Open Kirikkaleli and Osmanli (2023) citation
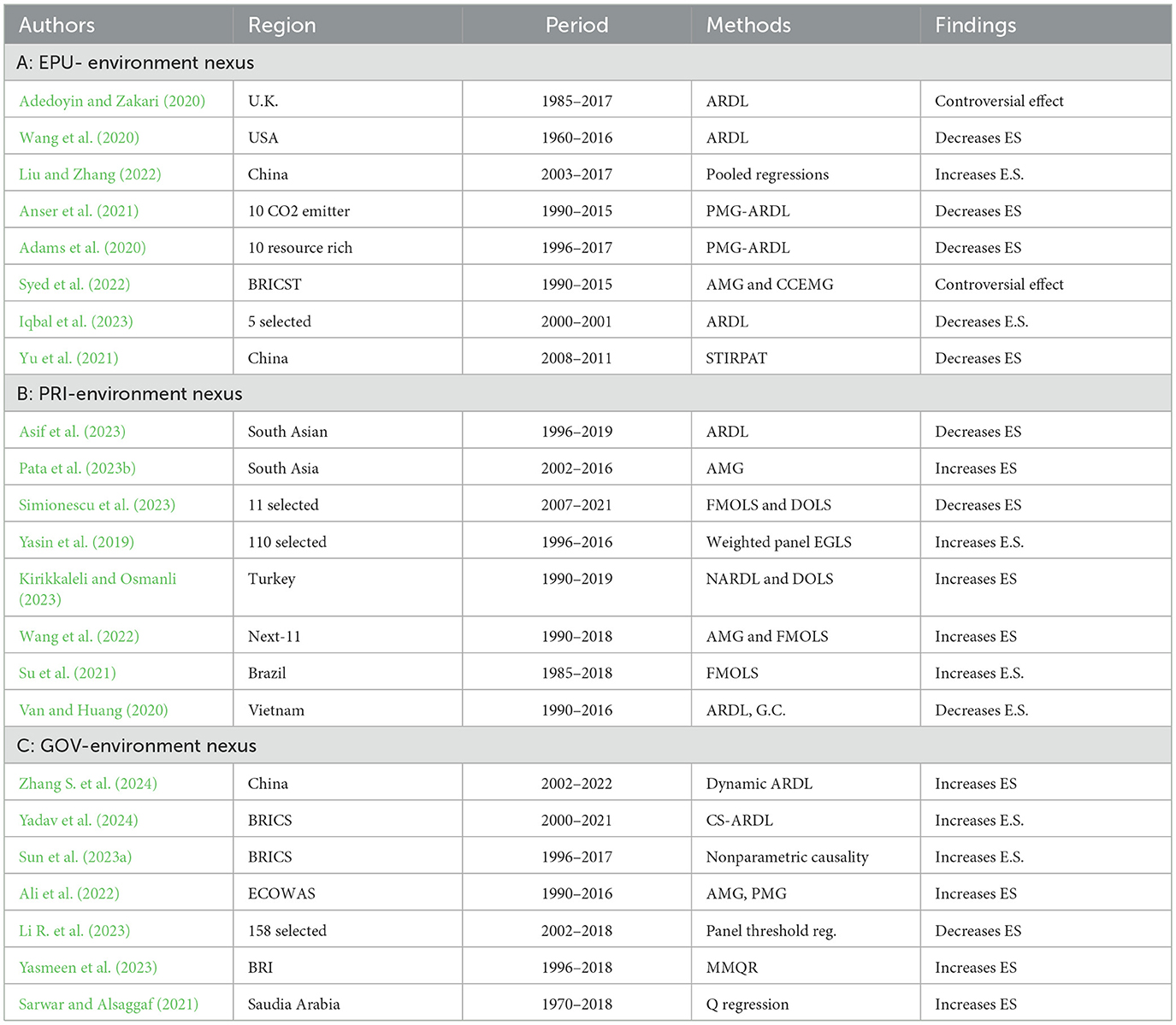This screenshot has height=1025, width=1176. point(98,579)
